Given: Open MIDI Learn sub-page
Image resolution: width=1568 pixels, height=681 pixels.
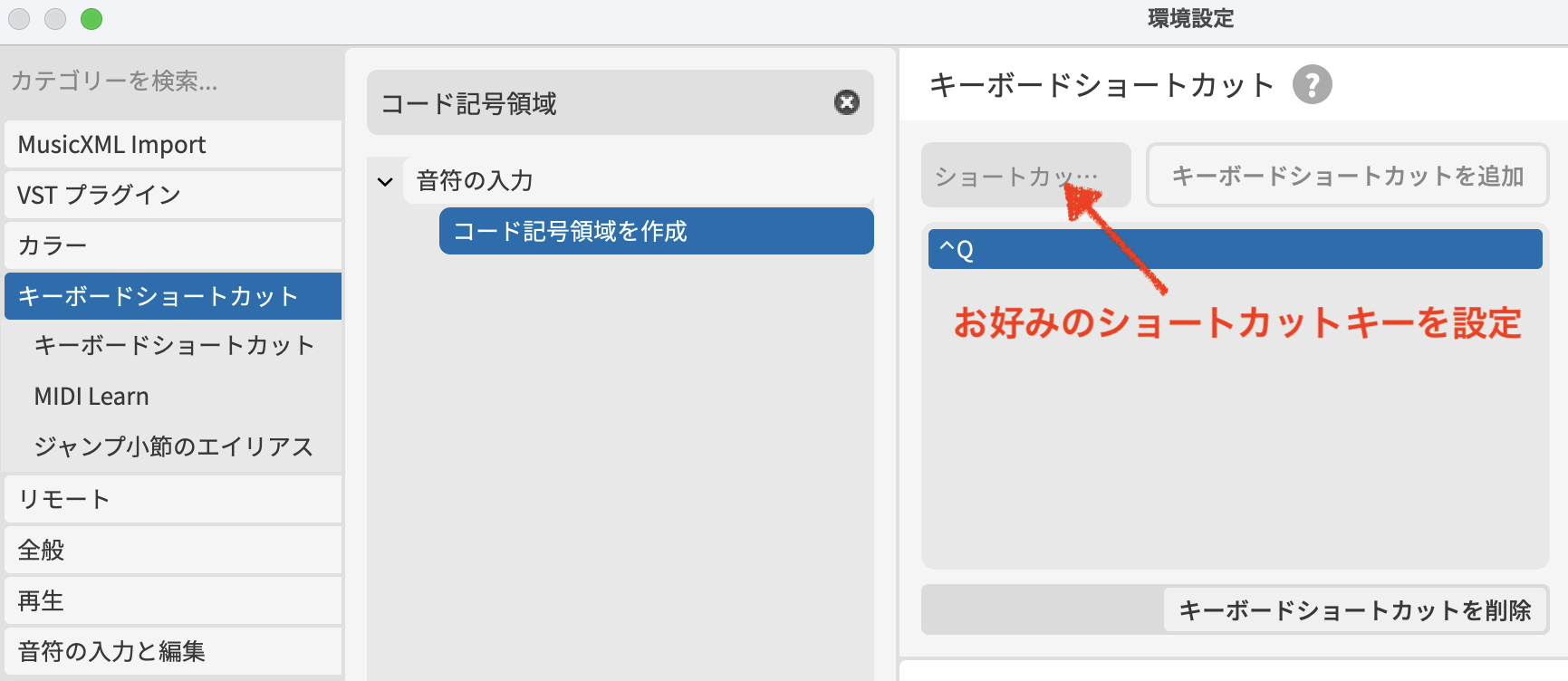Looking at the screenshot, I should click(x=91, y=397).
